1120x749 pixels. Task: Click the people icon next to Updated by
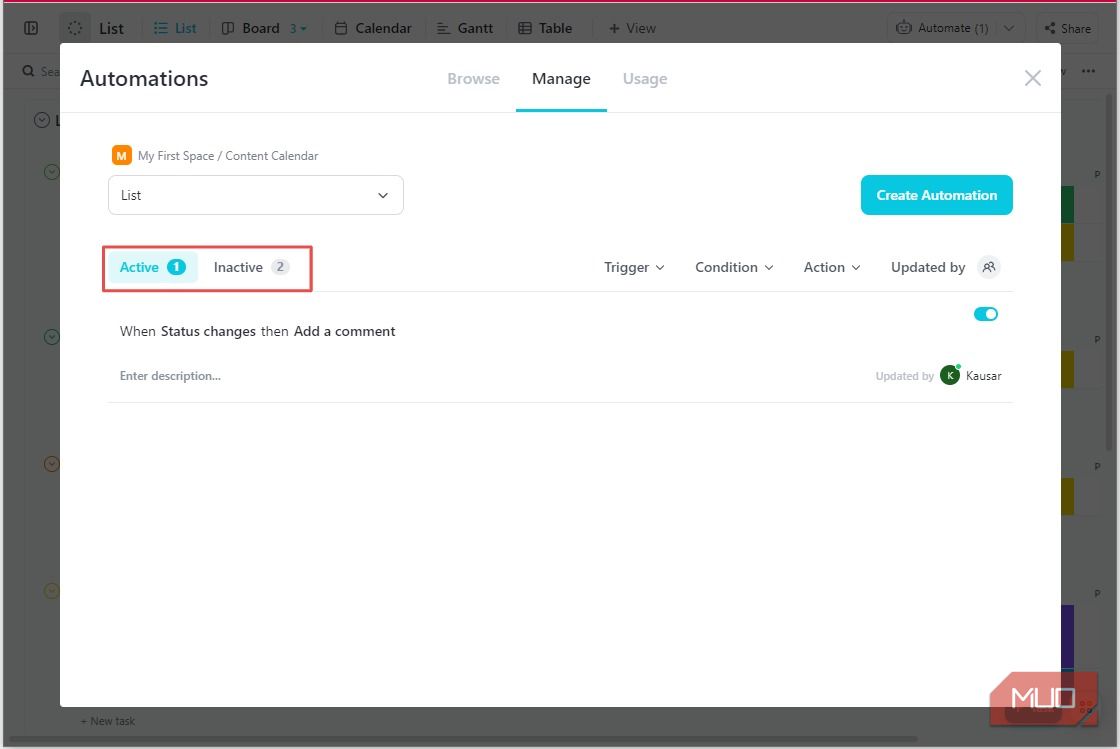(988, 267)
